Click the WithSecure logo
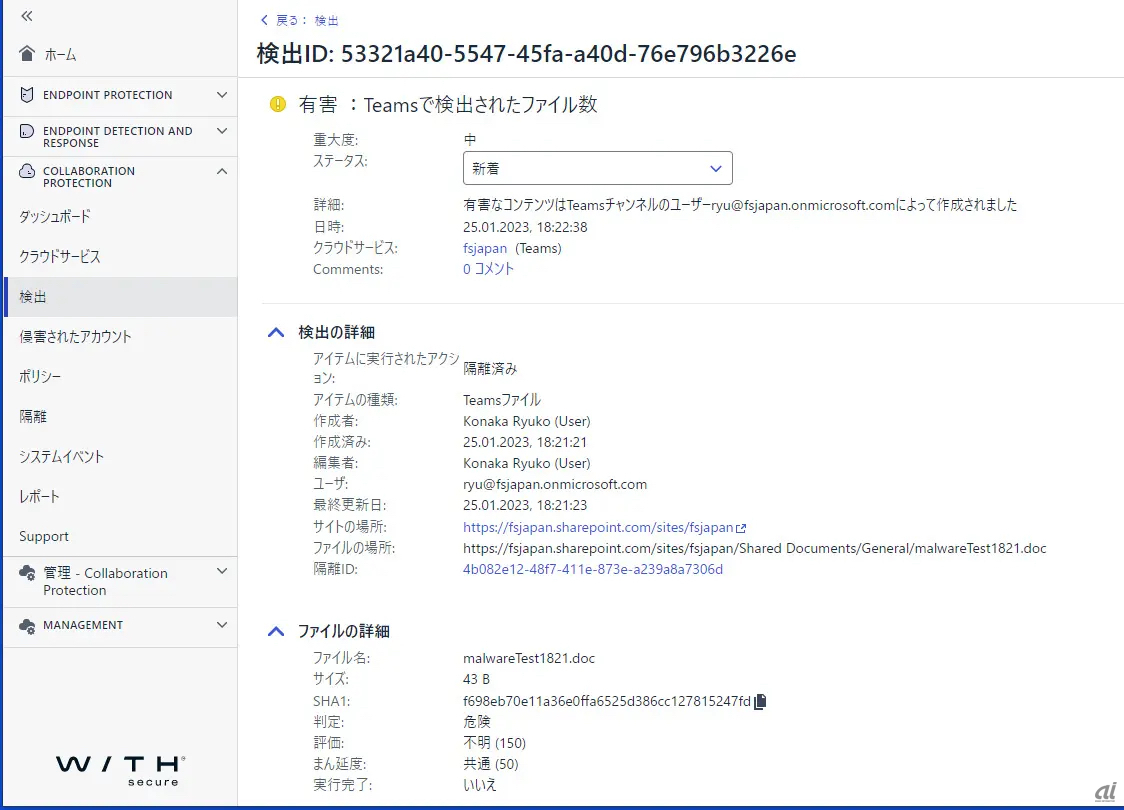 pyautogui.click(x=120, y=769)
